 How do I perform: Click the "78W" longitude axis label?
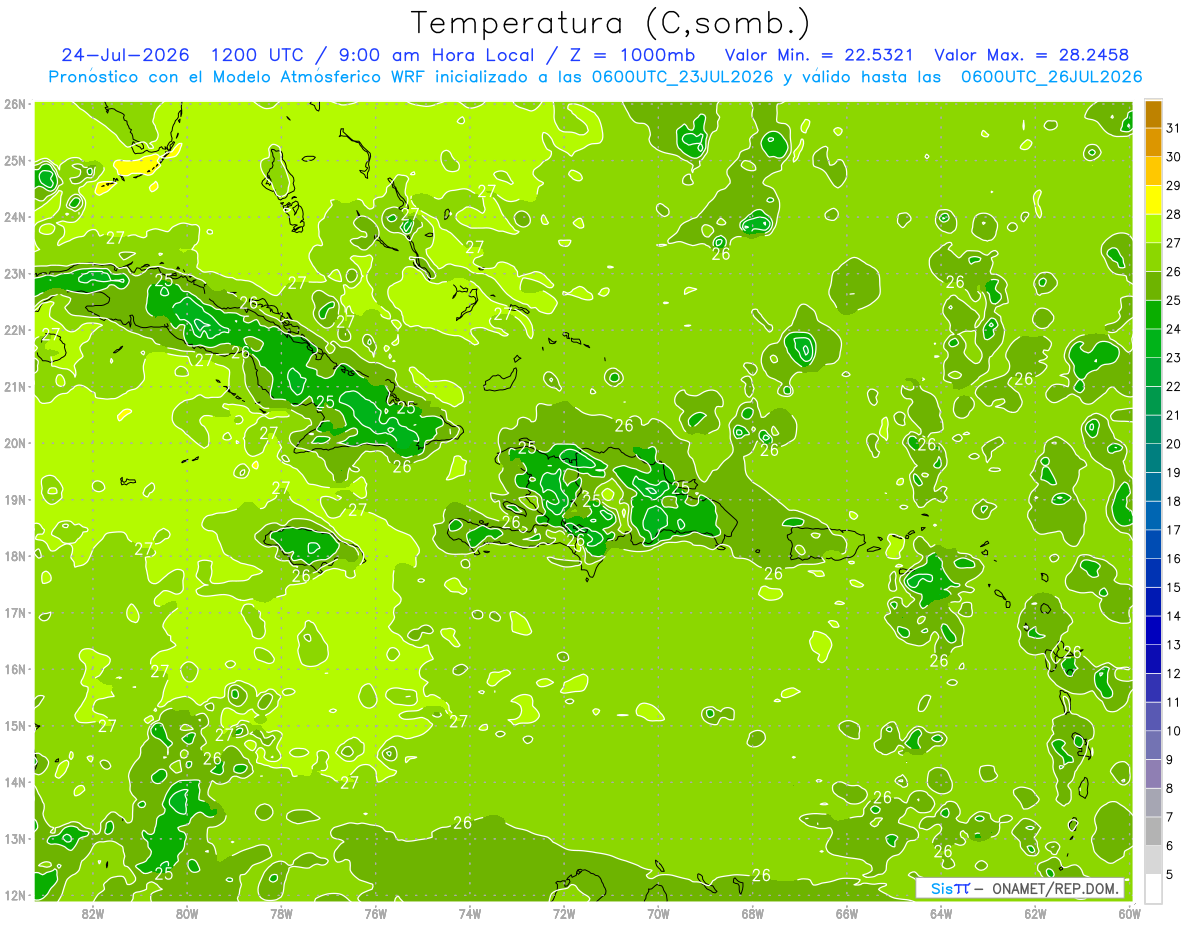(281, 913)
